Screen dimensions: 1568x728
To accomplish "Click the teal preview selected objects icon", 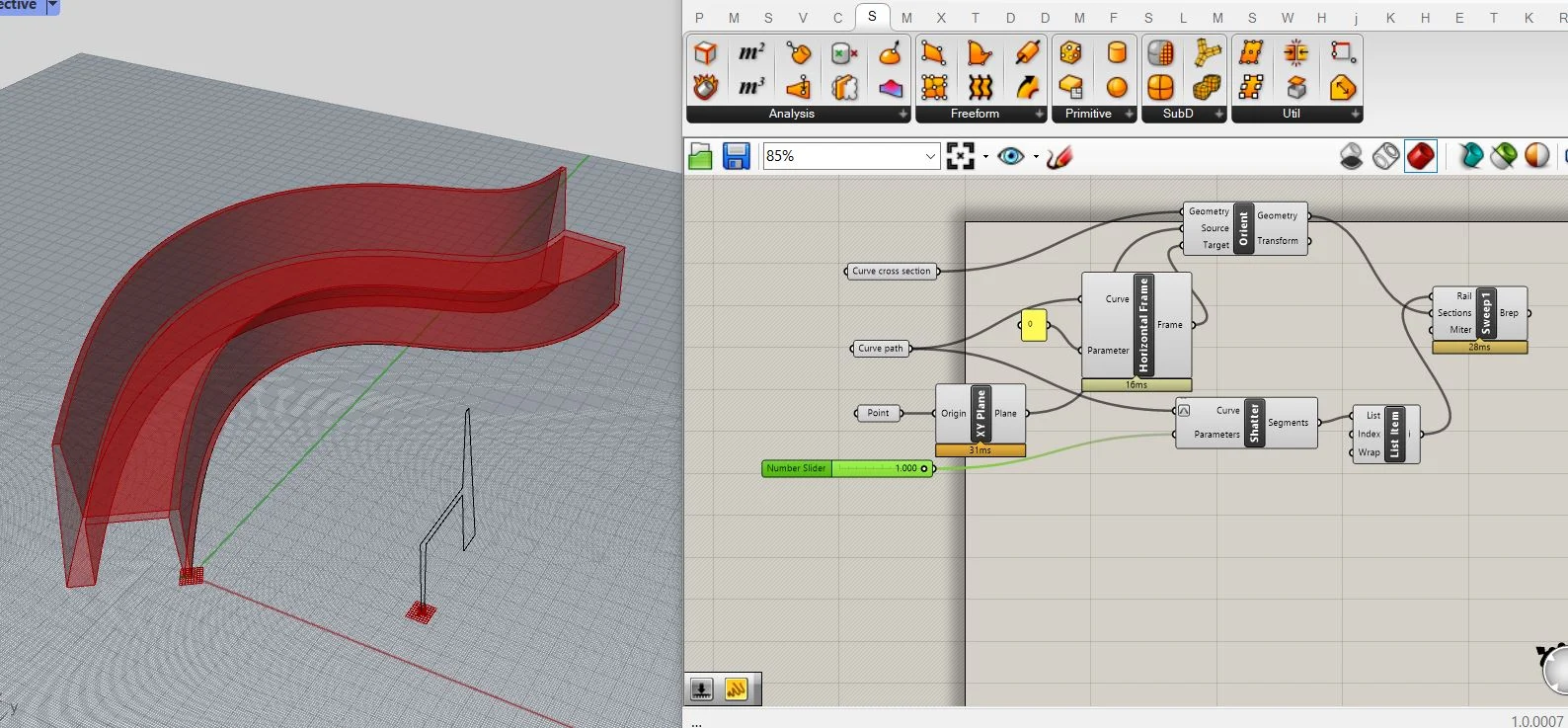I will point(1470,156).
